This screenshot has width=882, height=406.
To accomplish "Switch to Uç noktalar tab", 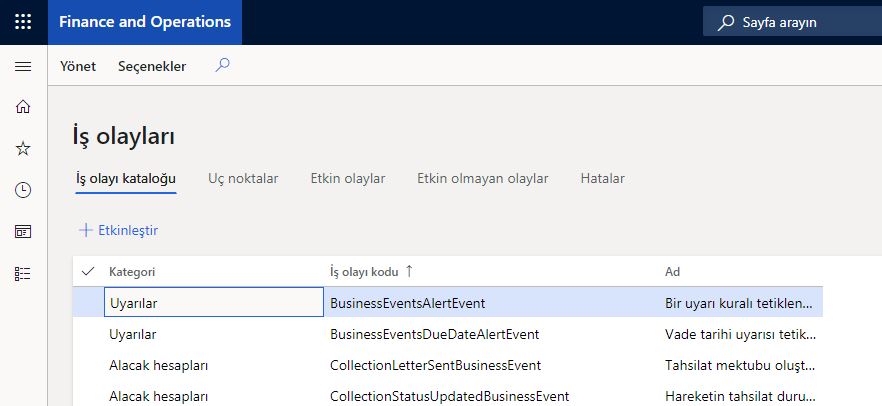I will point(243,178).
